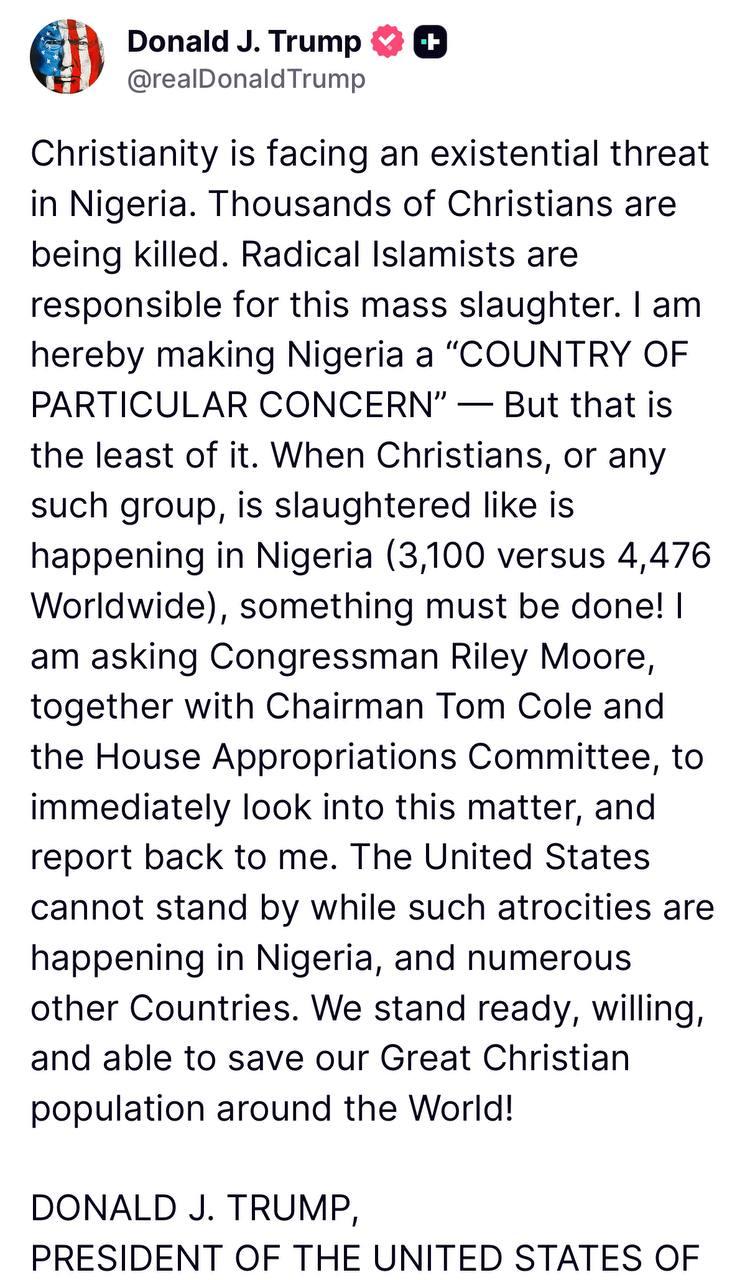Click the red verified checkmark badge
Viewport: 750px width, 1280px height.
(387, 42)
